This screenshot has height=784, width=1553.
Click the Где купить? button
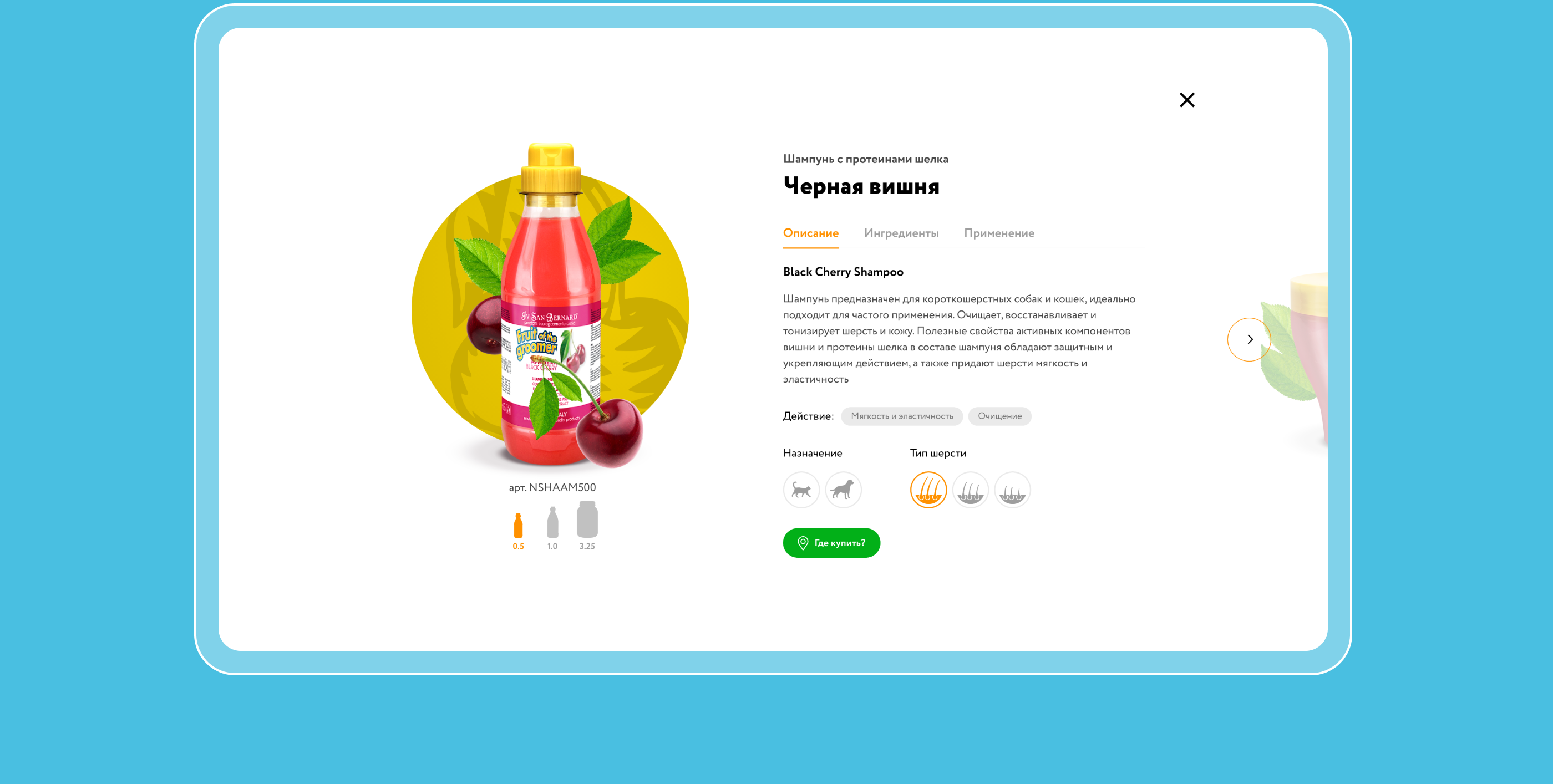(831, 543)
